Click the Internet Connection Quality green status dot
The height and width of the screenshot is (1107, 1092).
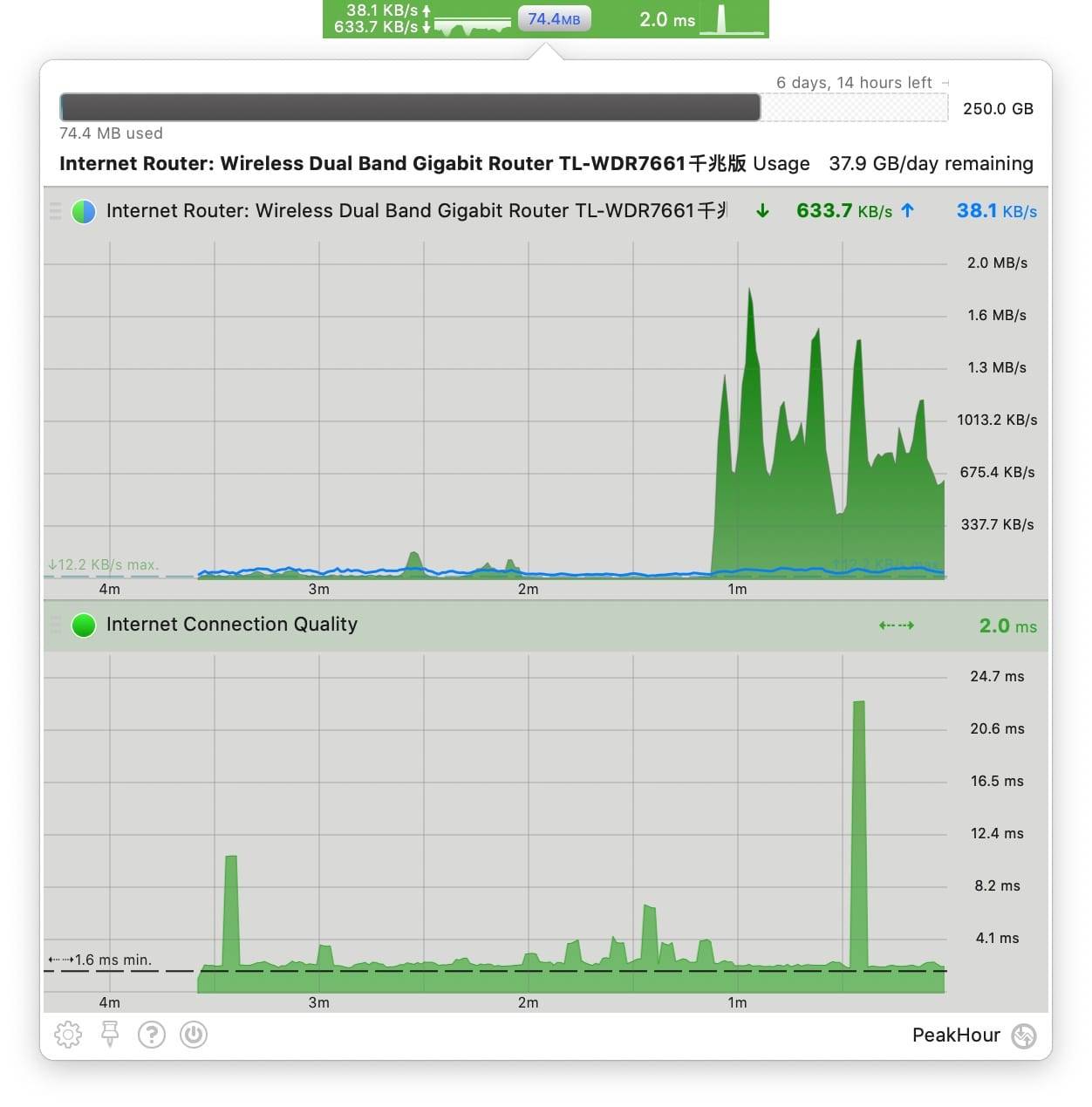tap(84, 625)
